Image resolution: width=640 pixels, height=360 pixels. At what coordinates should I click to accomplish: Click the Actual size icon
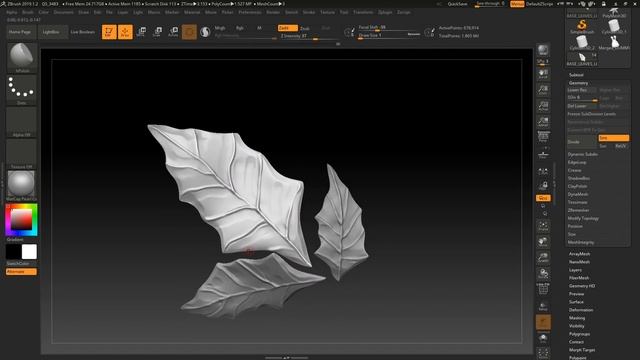(543, 106)
